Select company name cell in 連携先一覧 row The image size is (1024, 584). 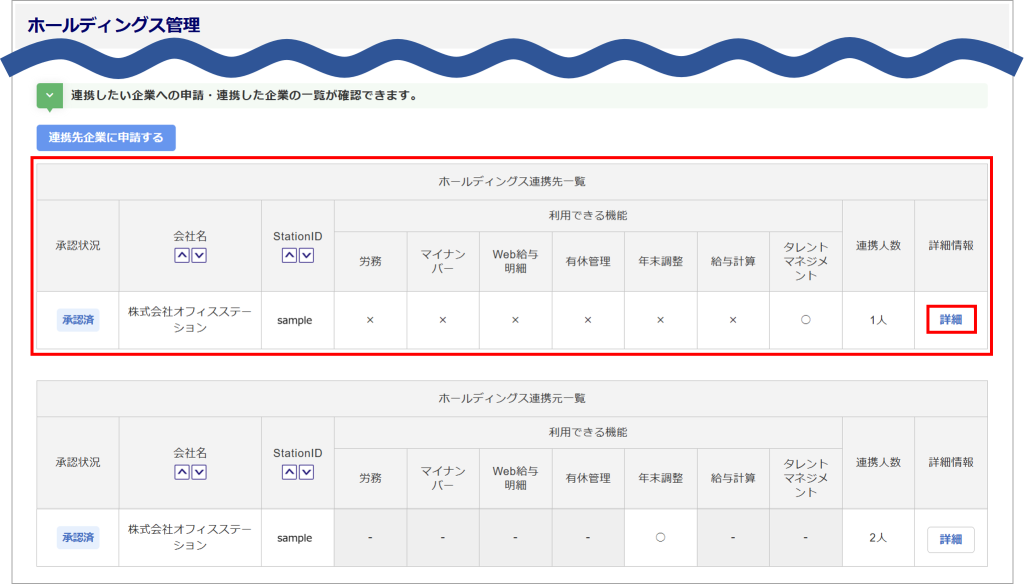click(x=190, y=320)
